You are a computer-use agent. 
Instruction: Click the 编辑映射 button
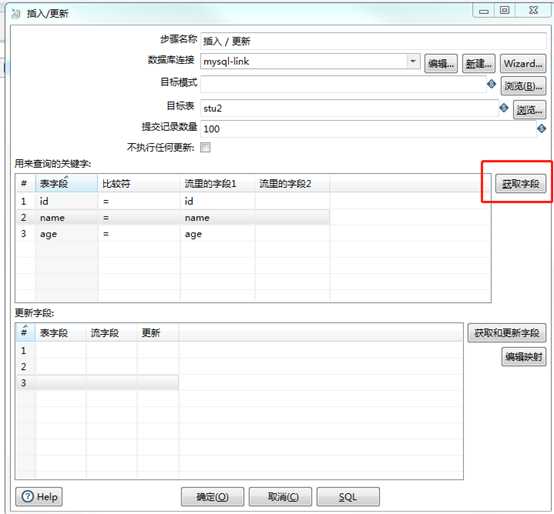pos(524,357)
